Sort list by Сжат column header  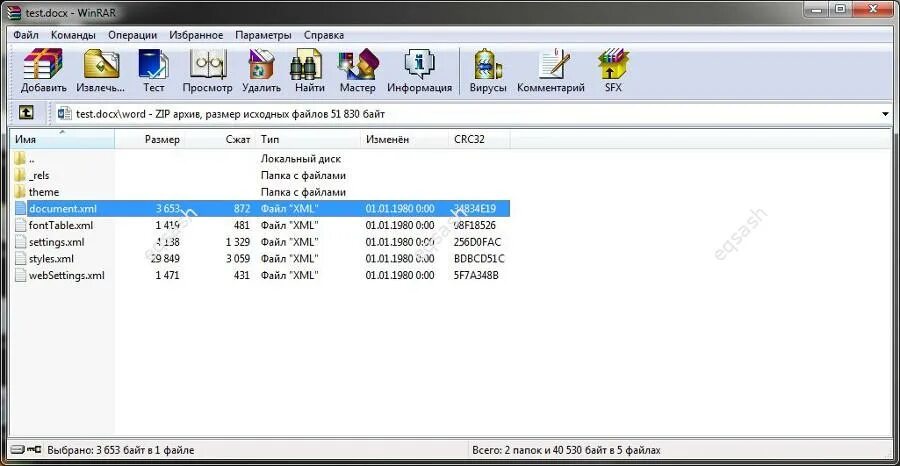[x=220, y=139]
